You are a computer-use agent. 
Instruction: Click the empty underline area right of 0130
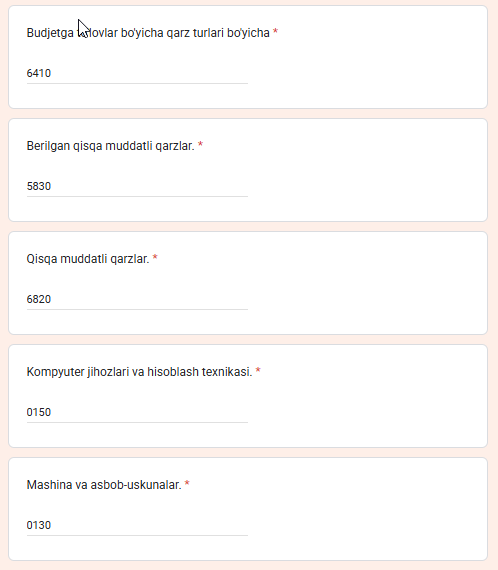(150, 526)
